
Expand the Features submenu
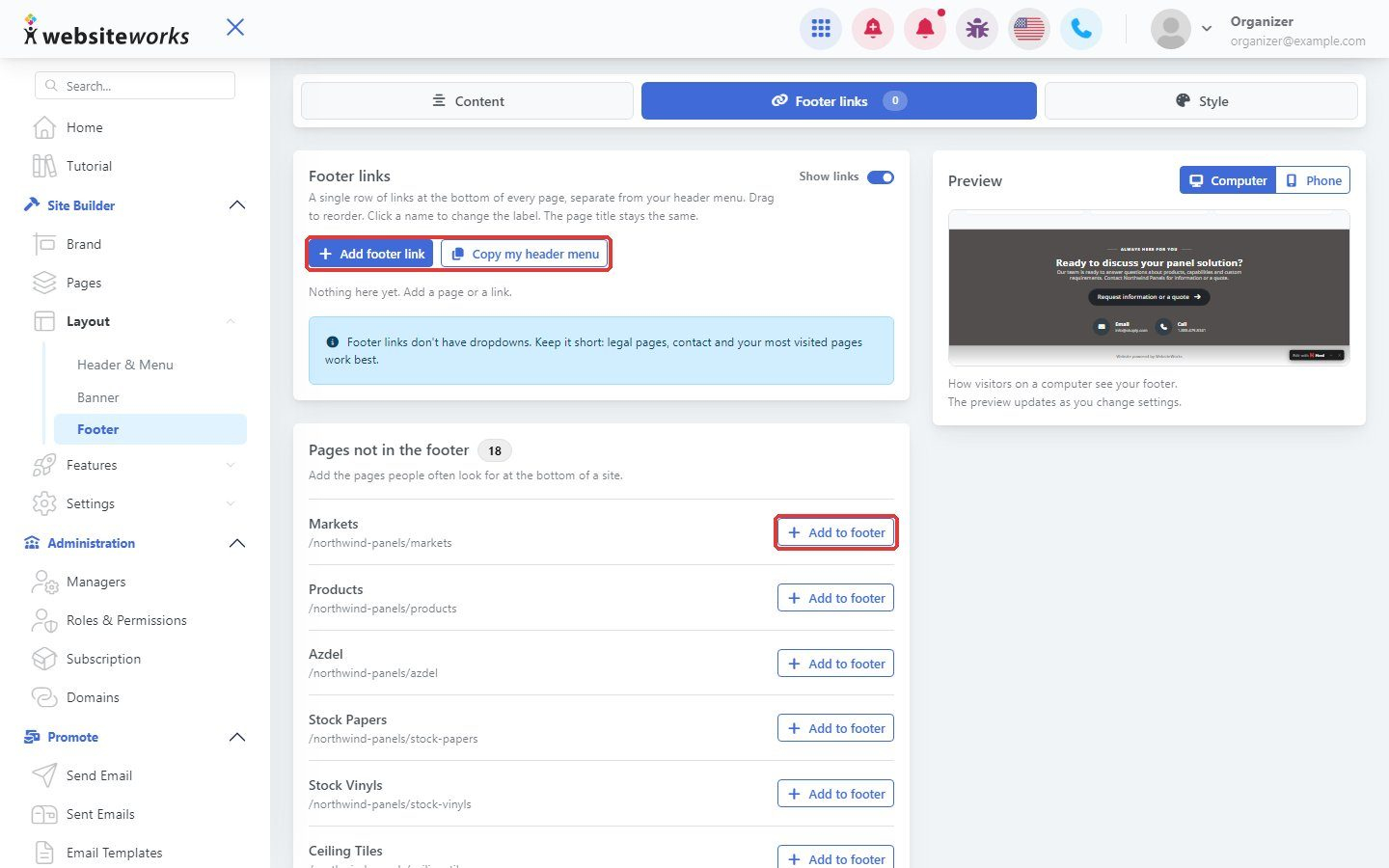(231, 465)
